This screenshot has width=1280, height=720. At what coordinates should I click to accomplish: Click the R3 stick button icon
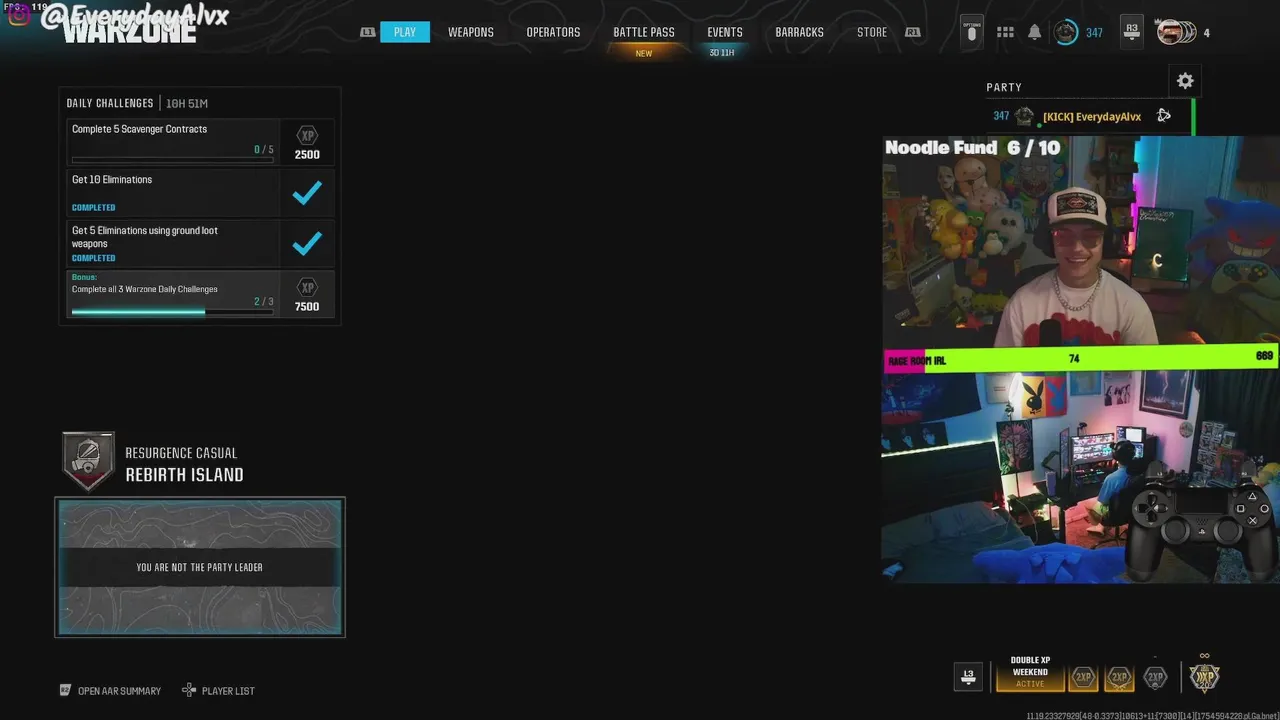pos(1131,31)
